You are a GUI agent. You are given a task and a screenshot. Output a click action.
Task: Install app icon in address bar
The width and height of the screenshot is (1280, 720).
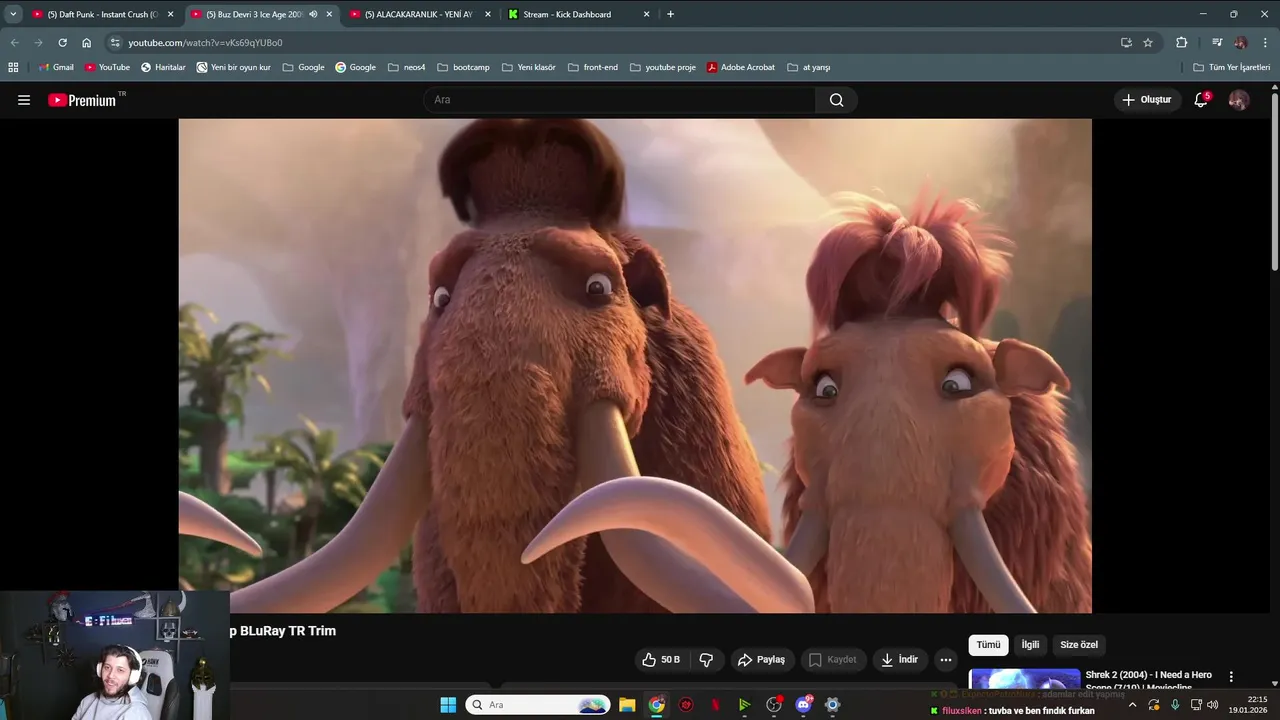pos(1126,43)
